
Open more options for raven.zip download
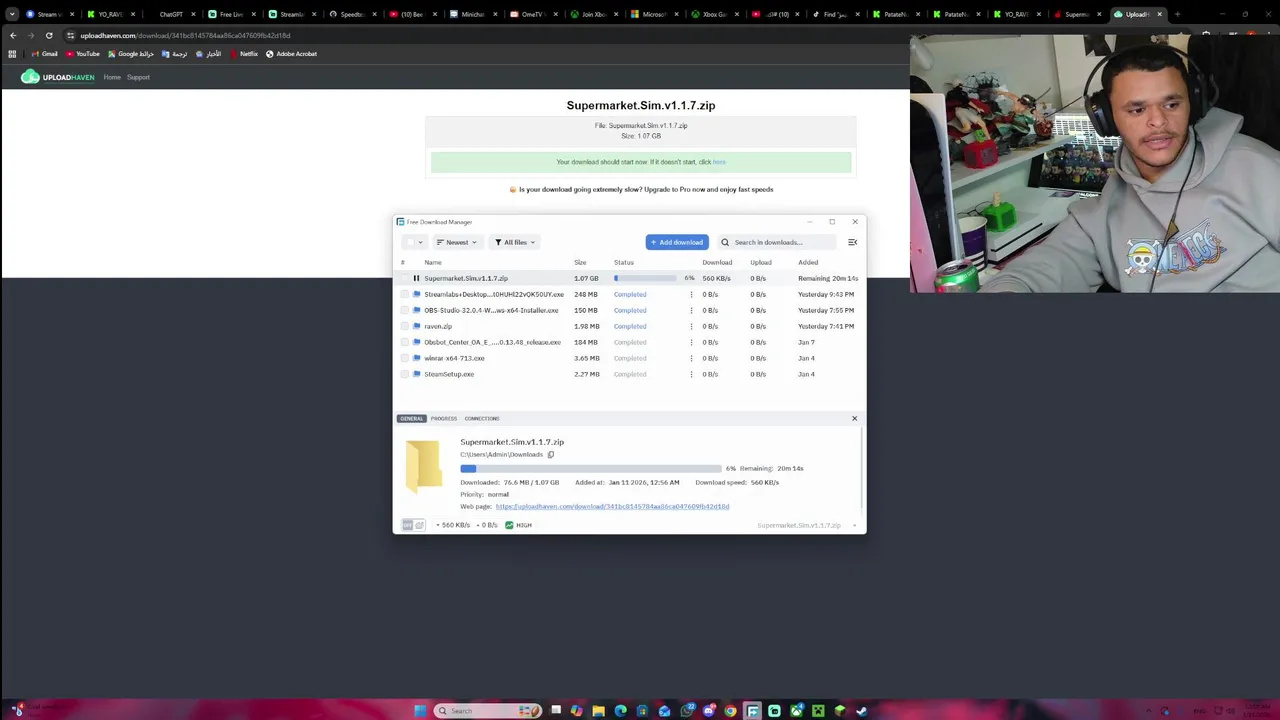pos(691,326)
